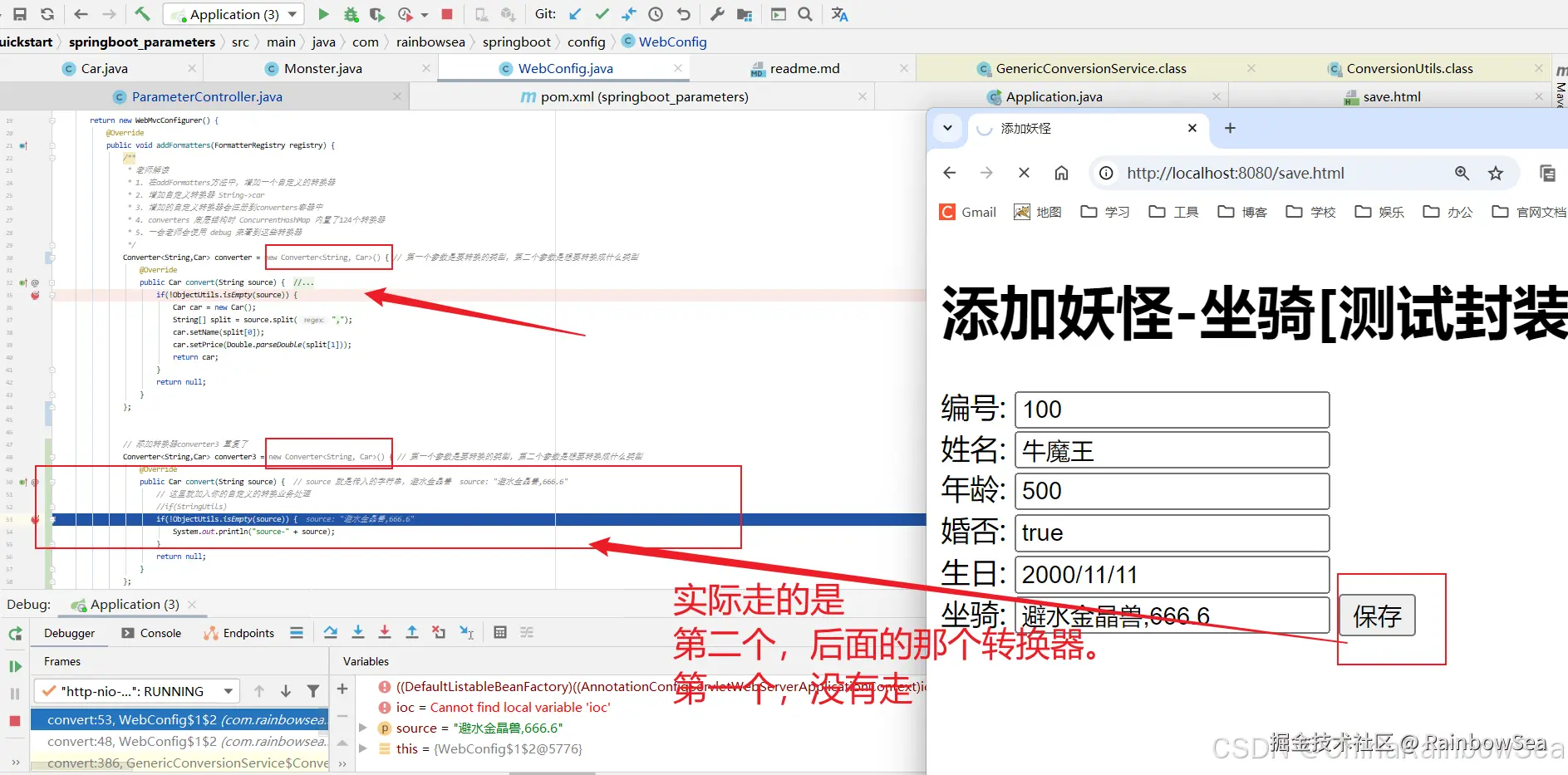Click the Search Everywhere magnifier icon
Viewport: 1568px width, 775px height.
(x=805, y=14)
